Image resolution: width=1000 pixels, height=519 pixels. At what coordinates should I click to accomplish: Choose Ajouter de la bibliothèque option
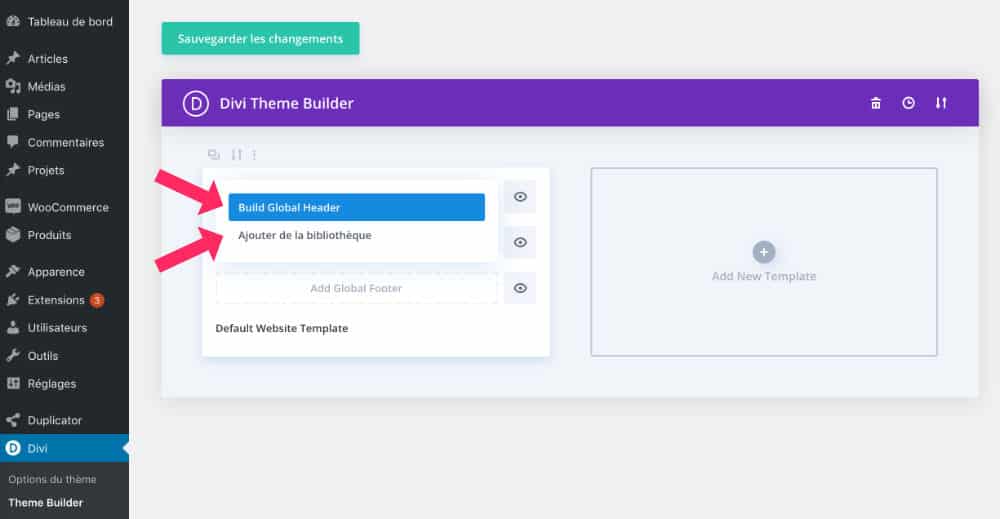coord(305,235)
